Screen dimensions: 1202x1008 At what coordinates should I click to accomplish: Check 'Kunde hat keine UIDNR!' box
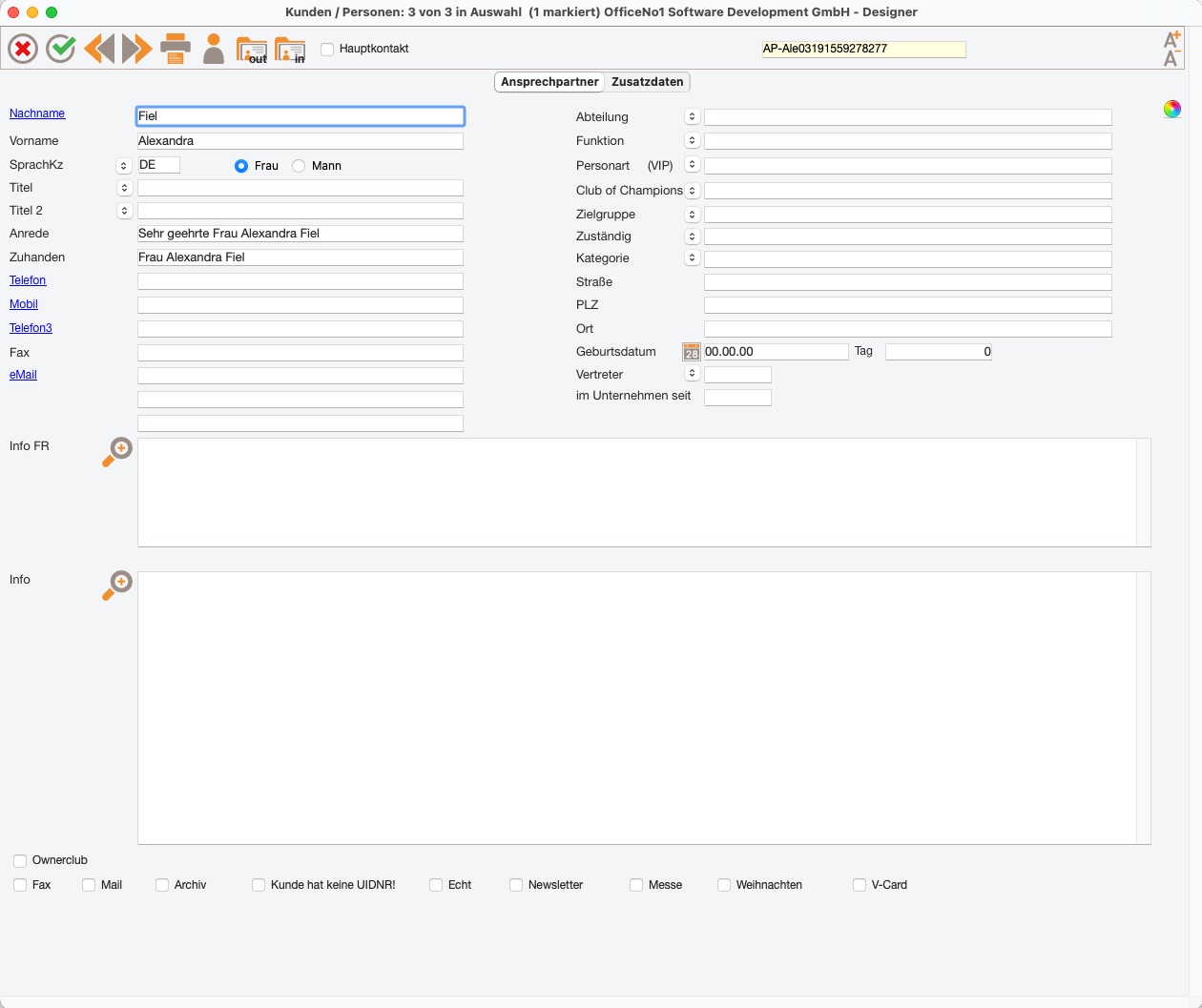(x=259, y=885)
